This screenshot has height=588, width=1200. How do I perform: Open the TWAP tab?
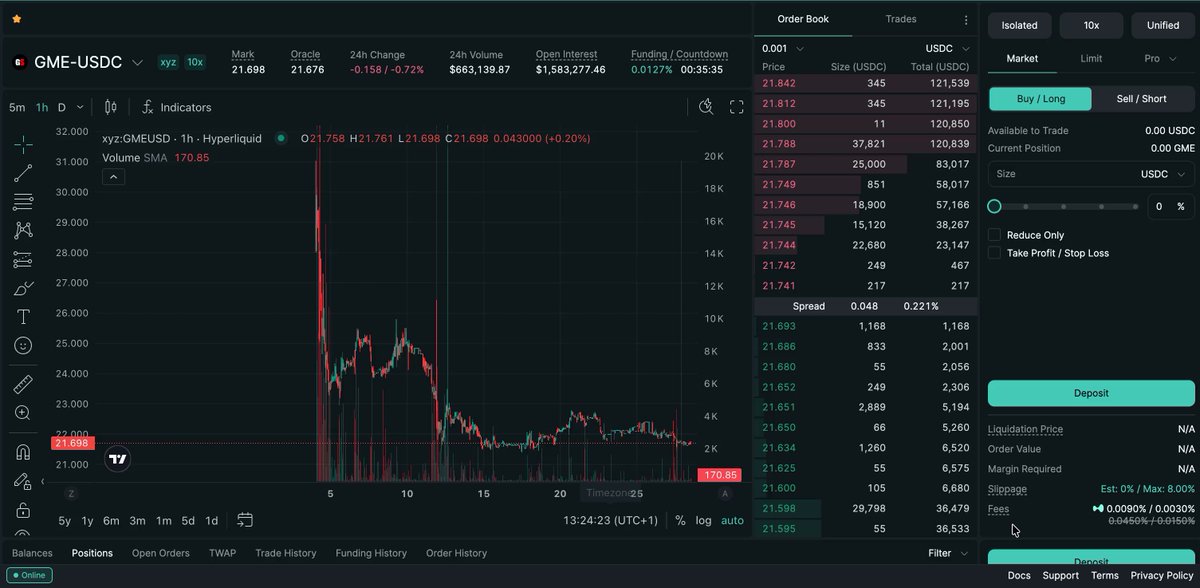[222, 553]
